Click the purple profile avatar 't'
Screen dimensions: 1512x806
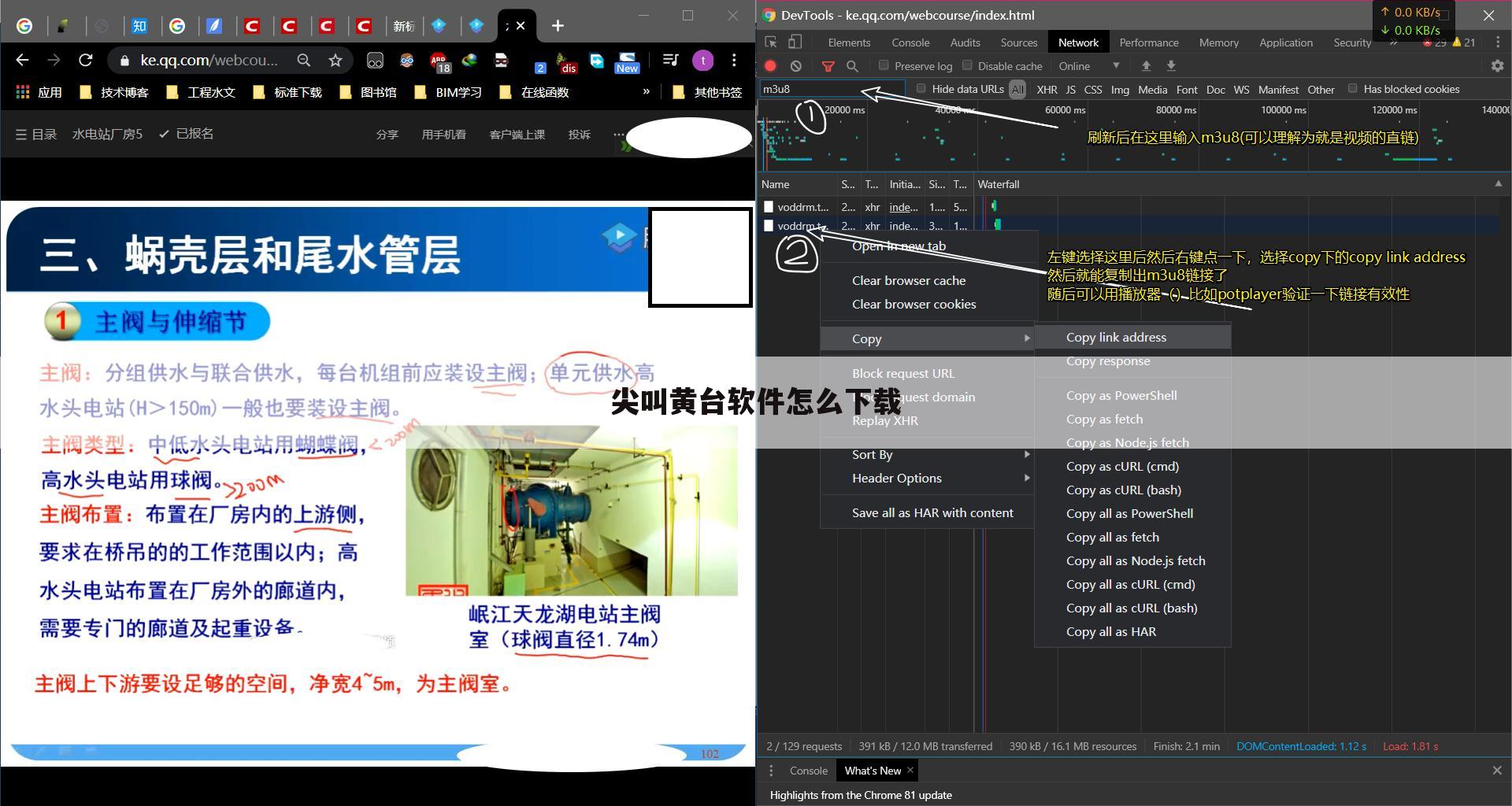coord(702,60)
